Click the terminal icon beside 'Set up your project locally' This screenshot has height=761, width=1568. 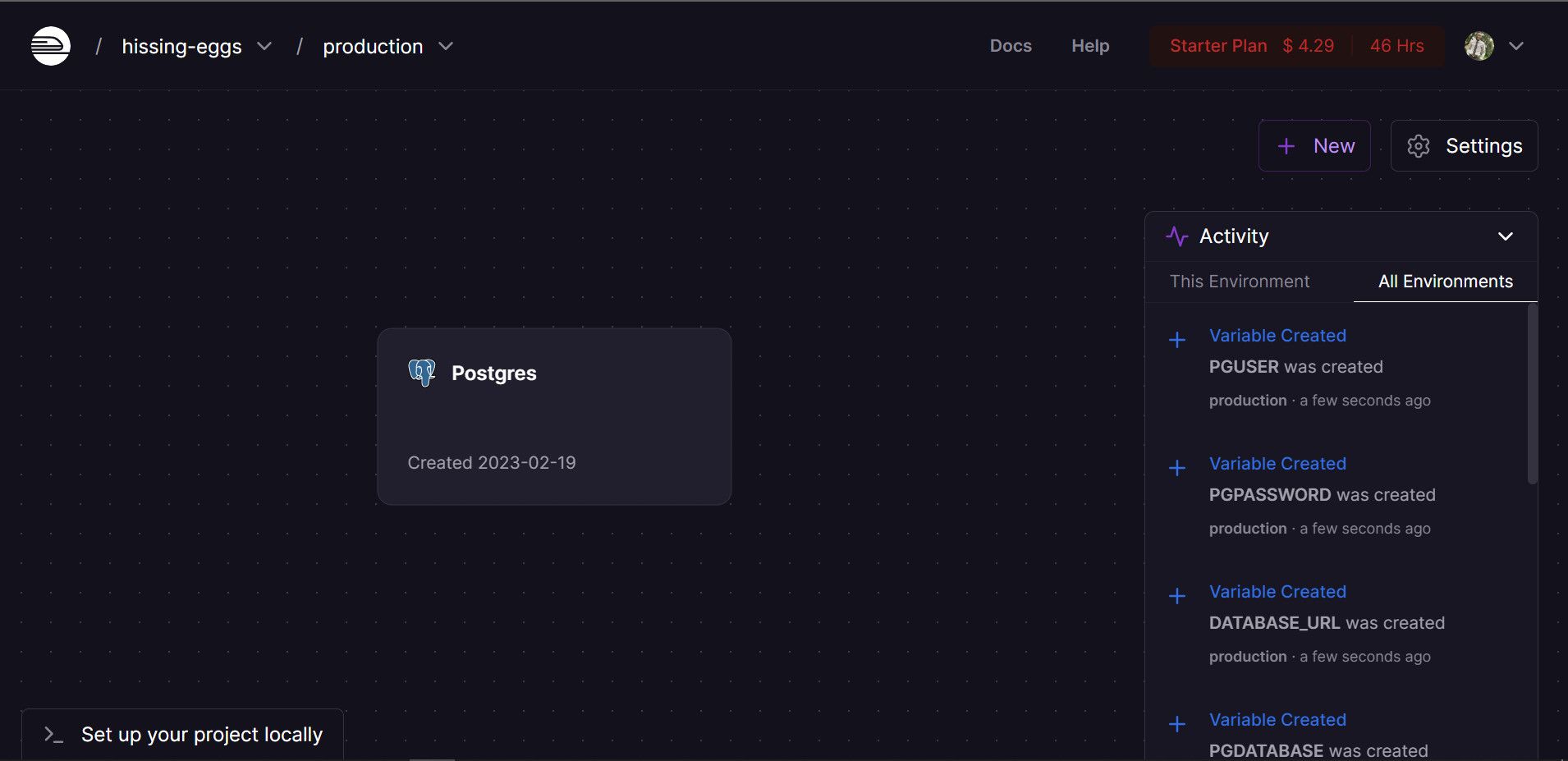point(52,735)
